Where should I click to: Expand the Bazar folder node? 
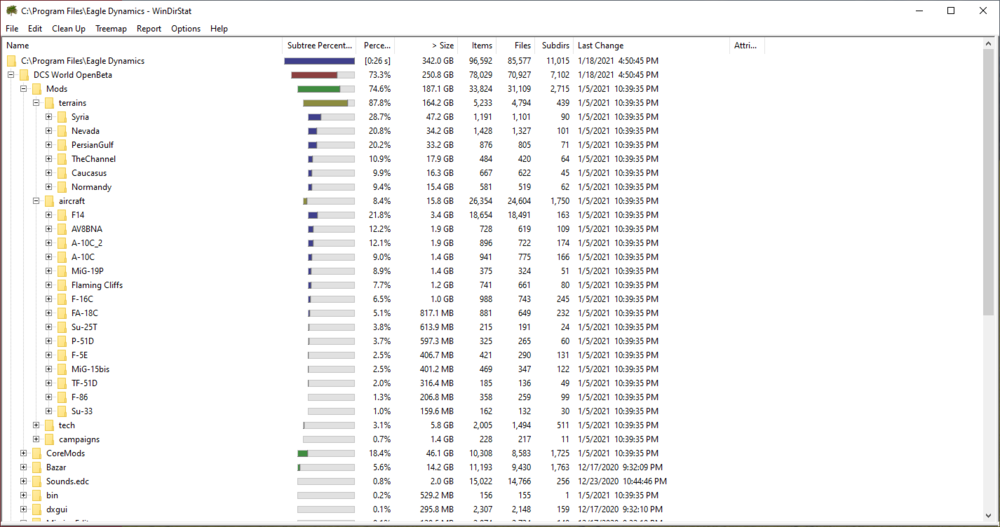coord(24,467)
